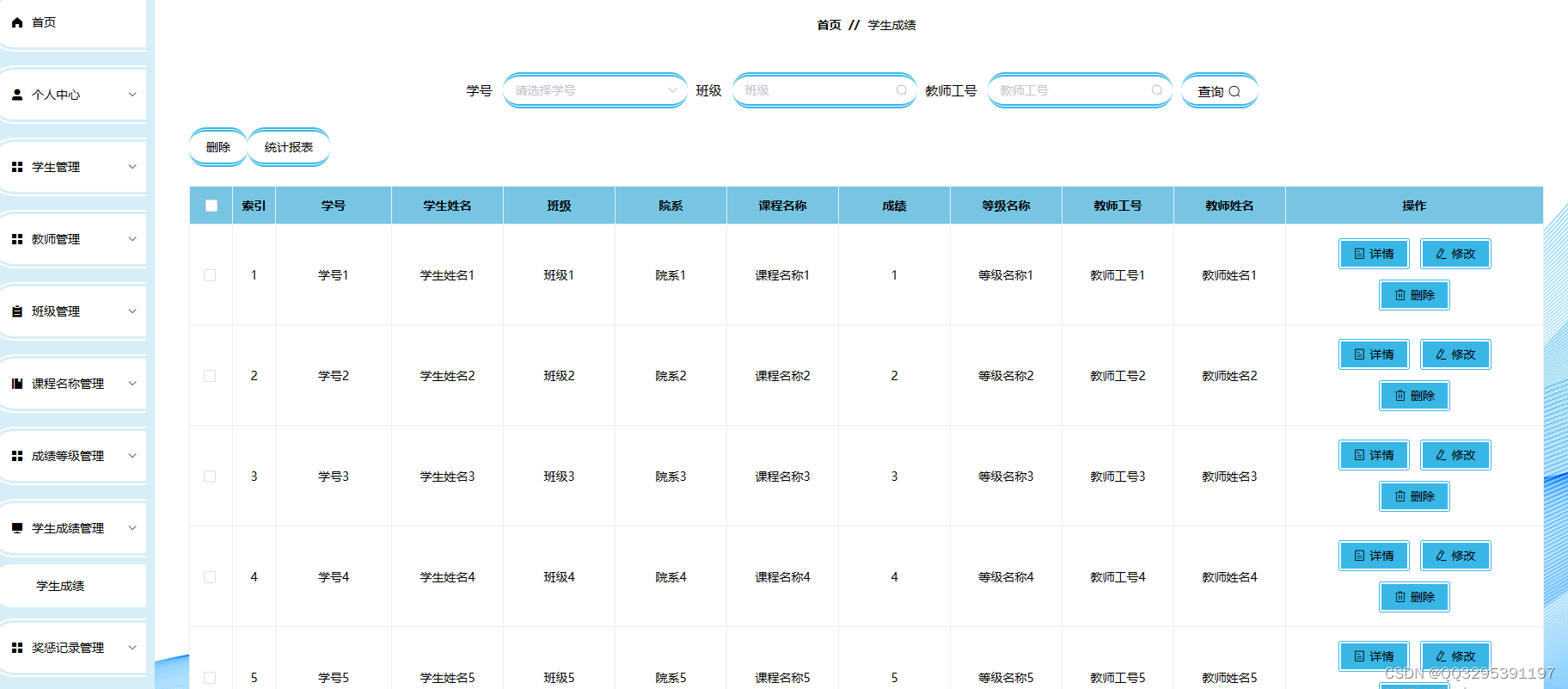The image size is (1568, 689).
Task: Click the home icon in sidebar
Action: point(17,22)
